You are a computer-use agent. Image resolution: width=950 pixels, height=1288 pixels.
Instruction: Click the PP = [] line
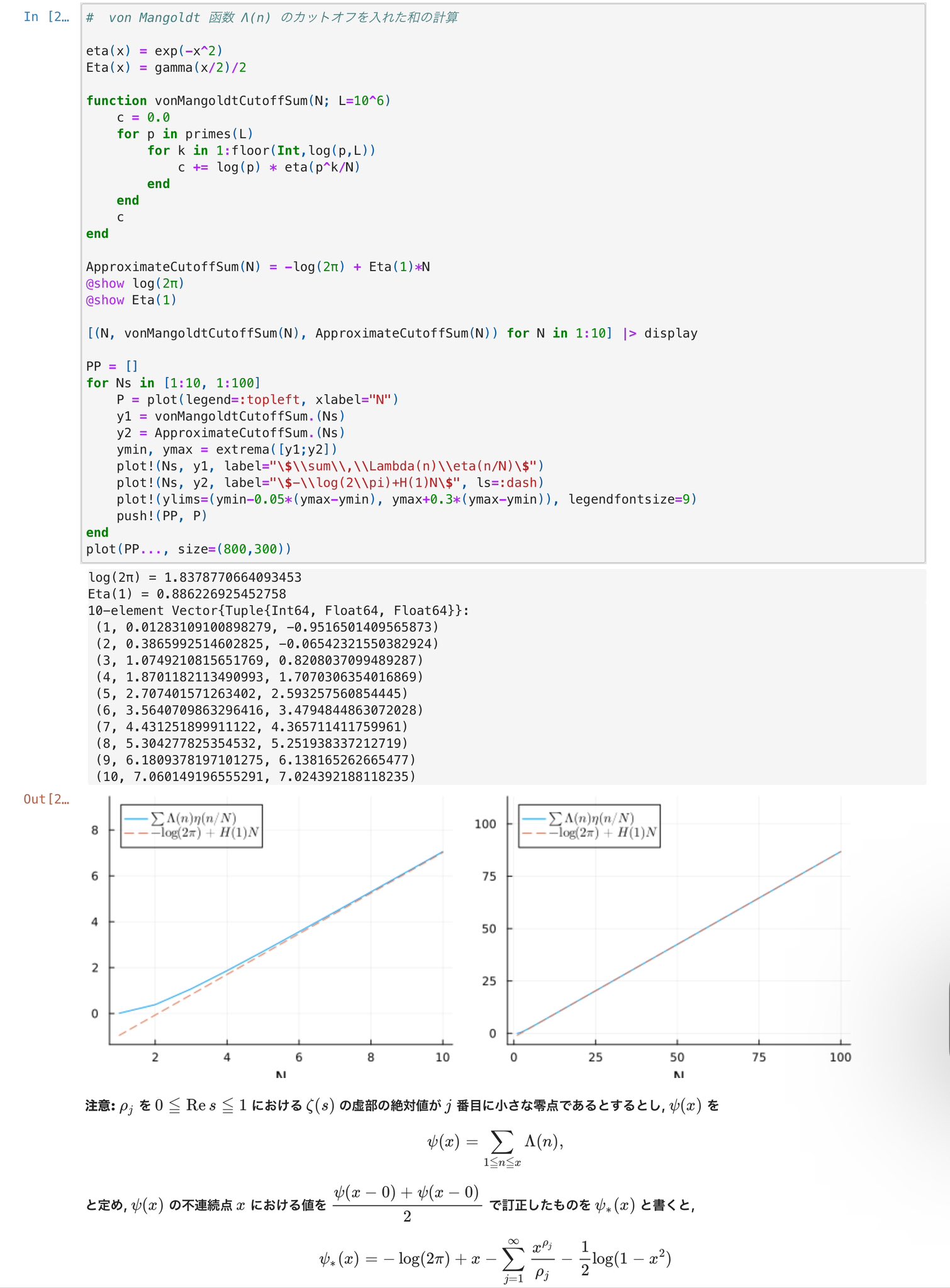click(x=112, y=366)
